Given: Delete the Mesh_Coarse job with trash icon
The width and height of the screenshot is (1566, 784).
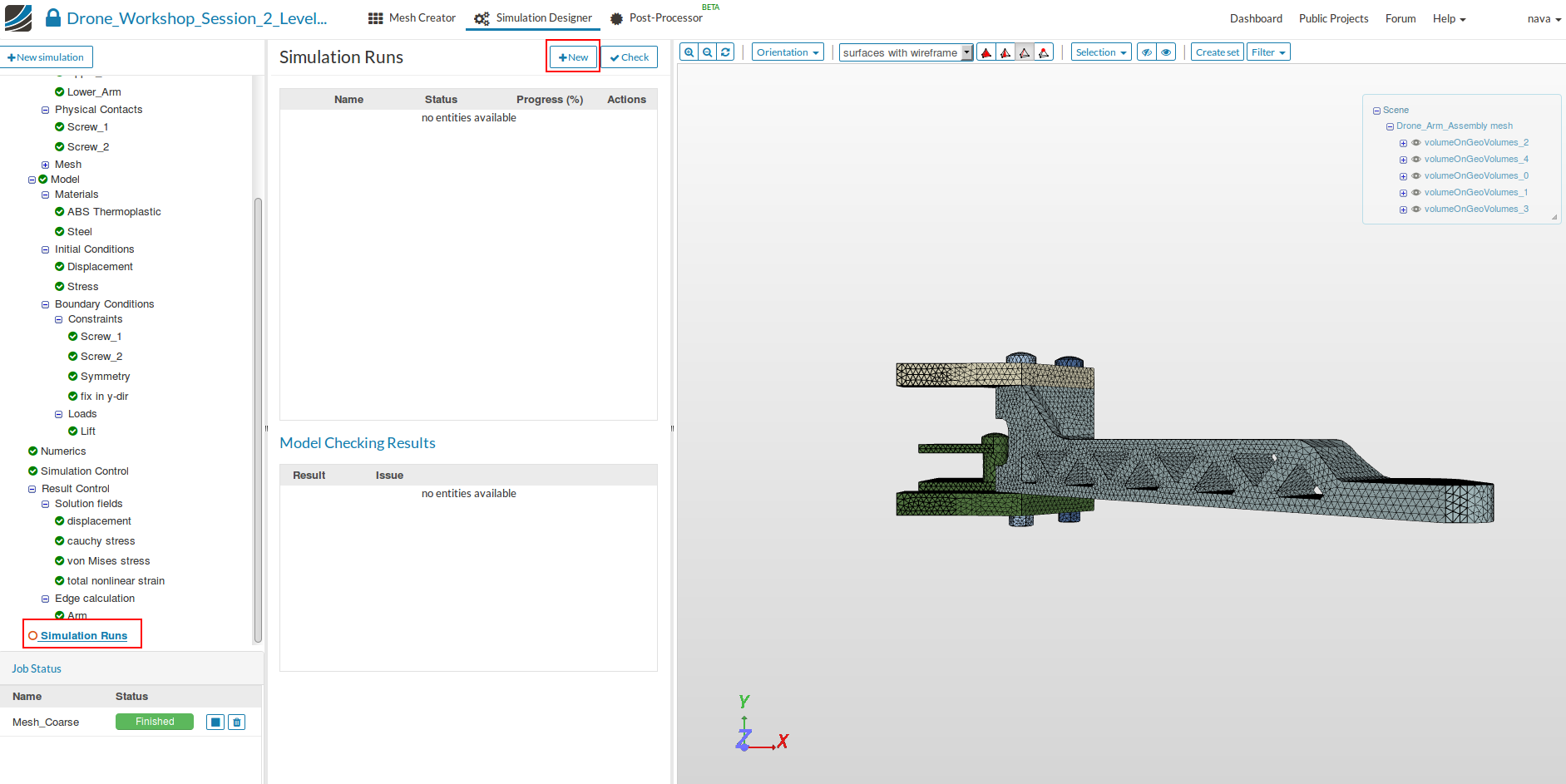Looking at the screenshot, I should (237, 722).
